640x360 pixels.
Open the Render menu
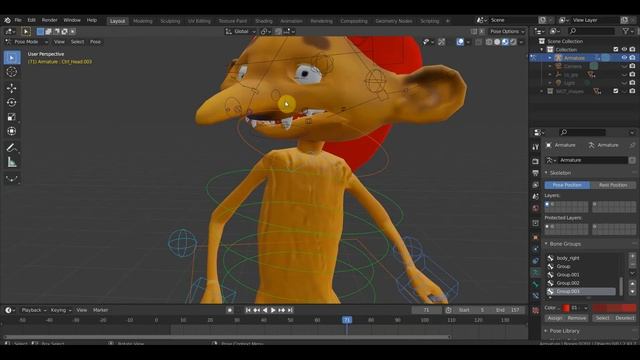coord(49,20)
